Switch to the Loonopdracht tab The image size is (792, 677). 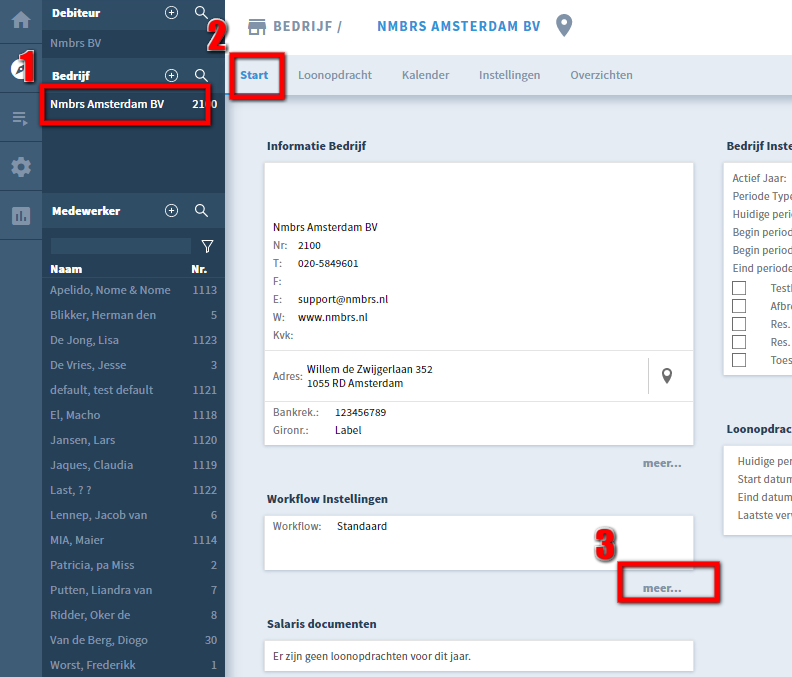[334, 75]
